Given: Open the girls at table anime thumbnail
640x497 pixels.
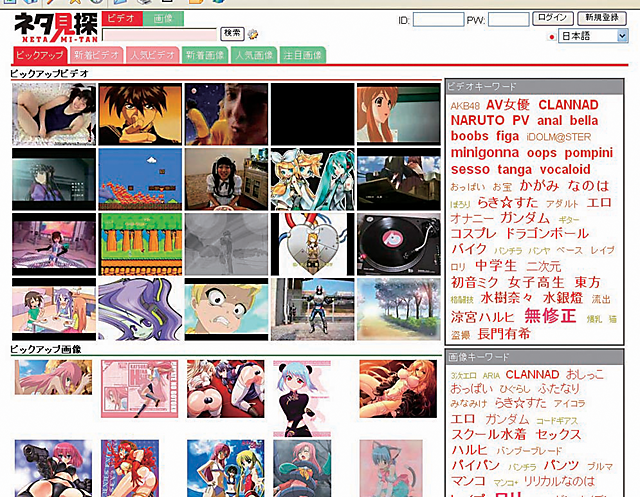Looking at the screenshot, I should [x=54, y=309].
